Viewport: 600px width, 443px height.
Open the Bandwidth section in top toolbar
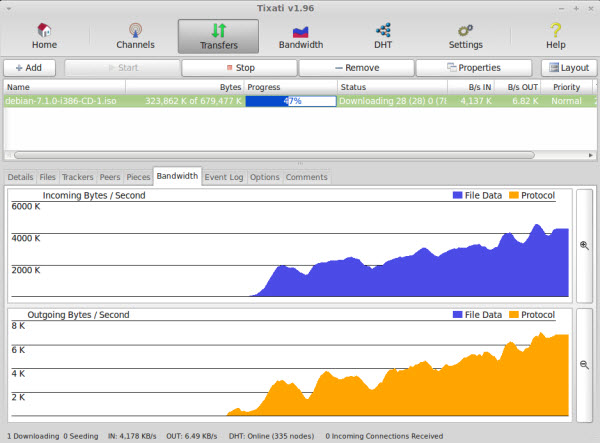(x=301, y=36)
